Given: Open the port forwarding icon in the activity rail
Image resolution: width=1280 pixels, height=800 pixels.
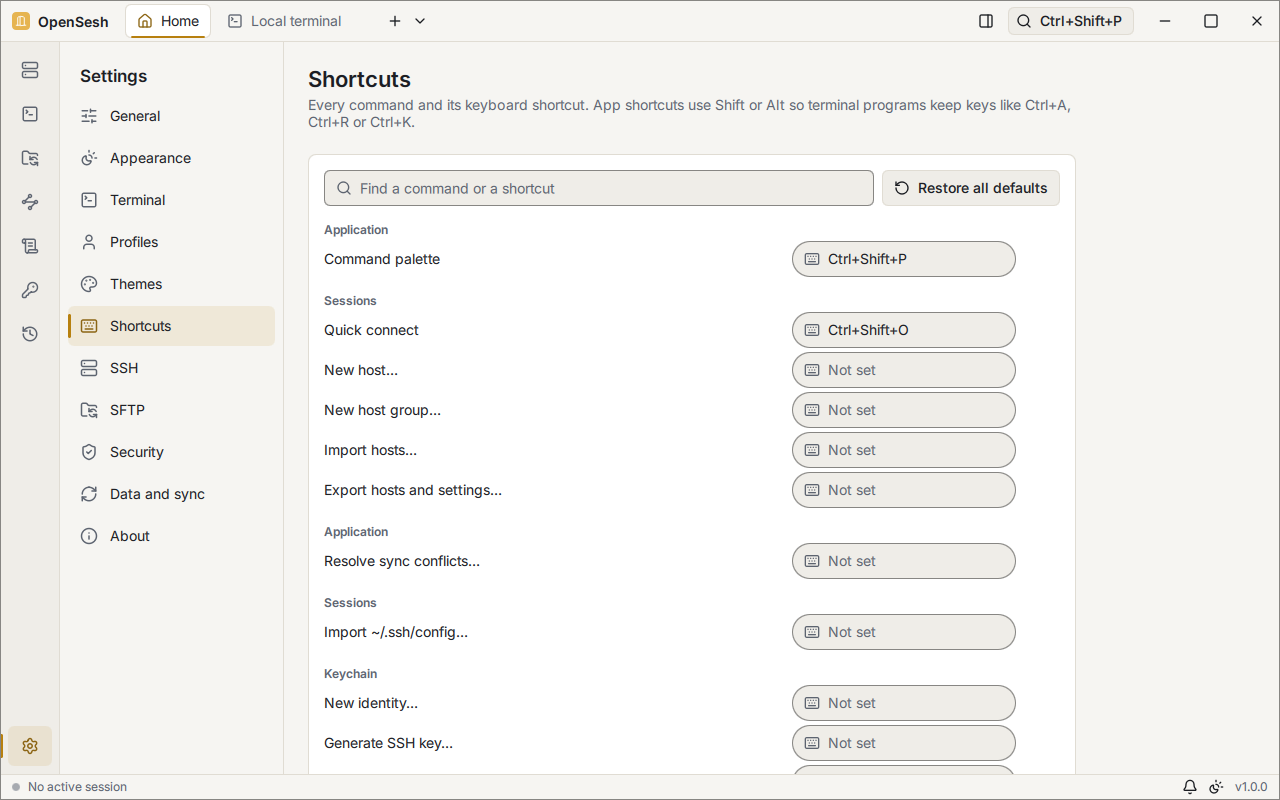Looking at the screenshot, I should [x=30, y=202].
